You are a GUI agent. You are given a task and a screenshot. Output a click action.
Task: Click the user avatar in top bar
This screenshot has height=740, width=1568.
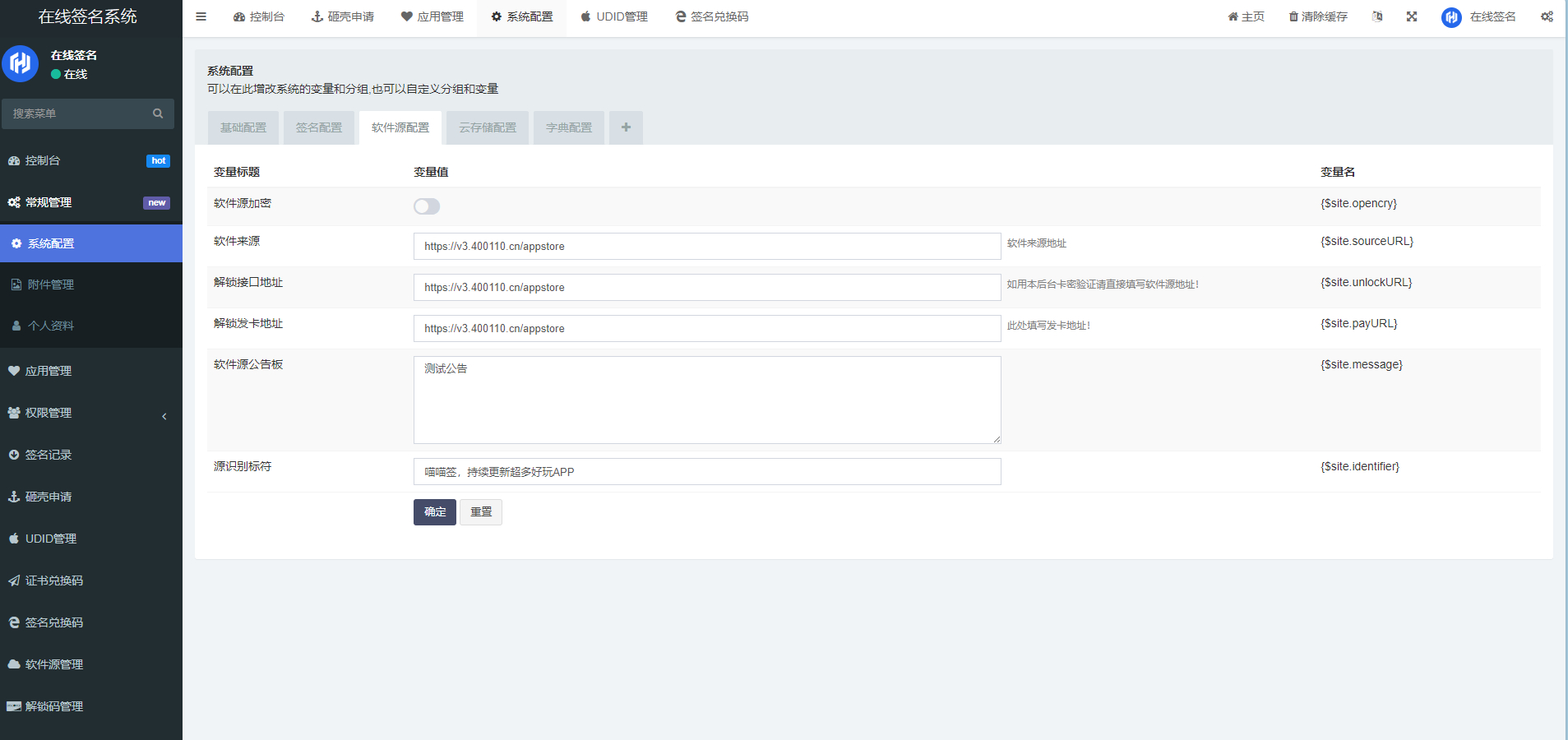point(1451,17)
